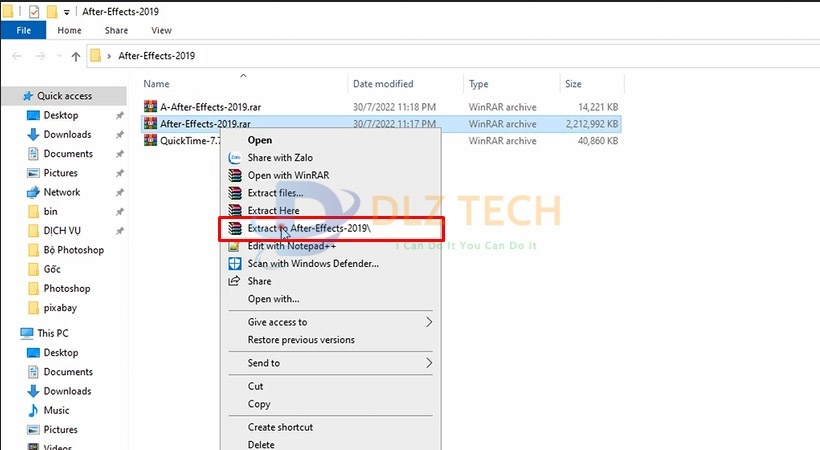Click the WinRAR icon of After-Effects-2019.rar
The height and width of the screenshot is (450, 820).
(x=151, y=123)
